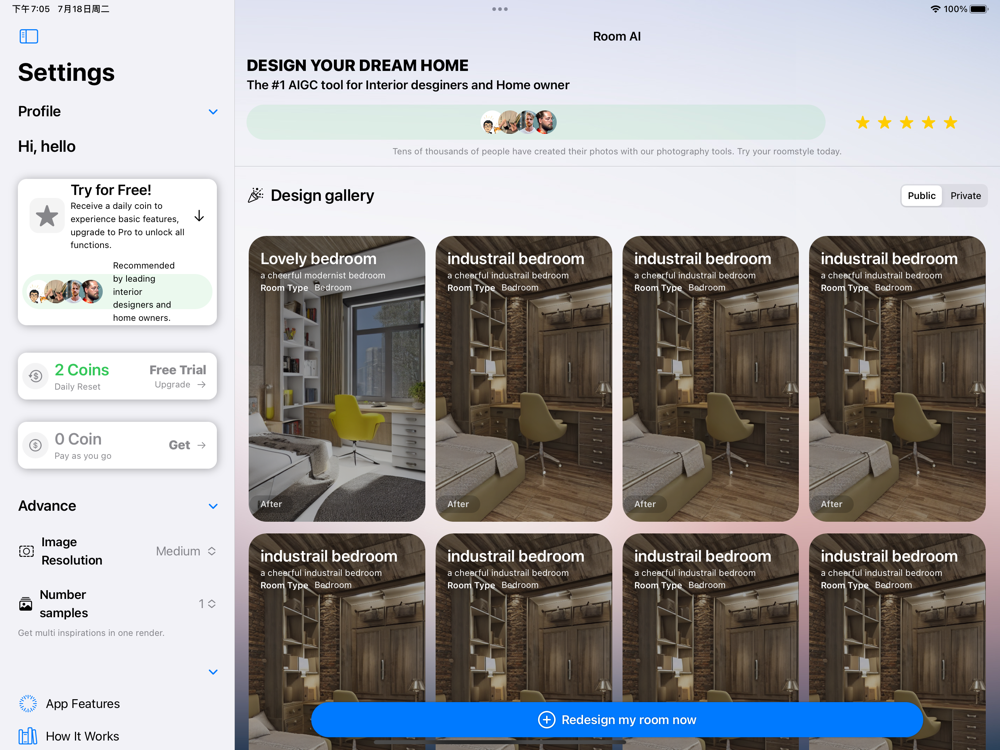Click the App Features icon
Screen dimensions: 1000x750
click(x=27, y=703)
